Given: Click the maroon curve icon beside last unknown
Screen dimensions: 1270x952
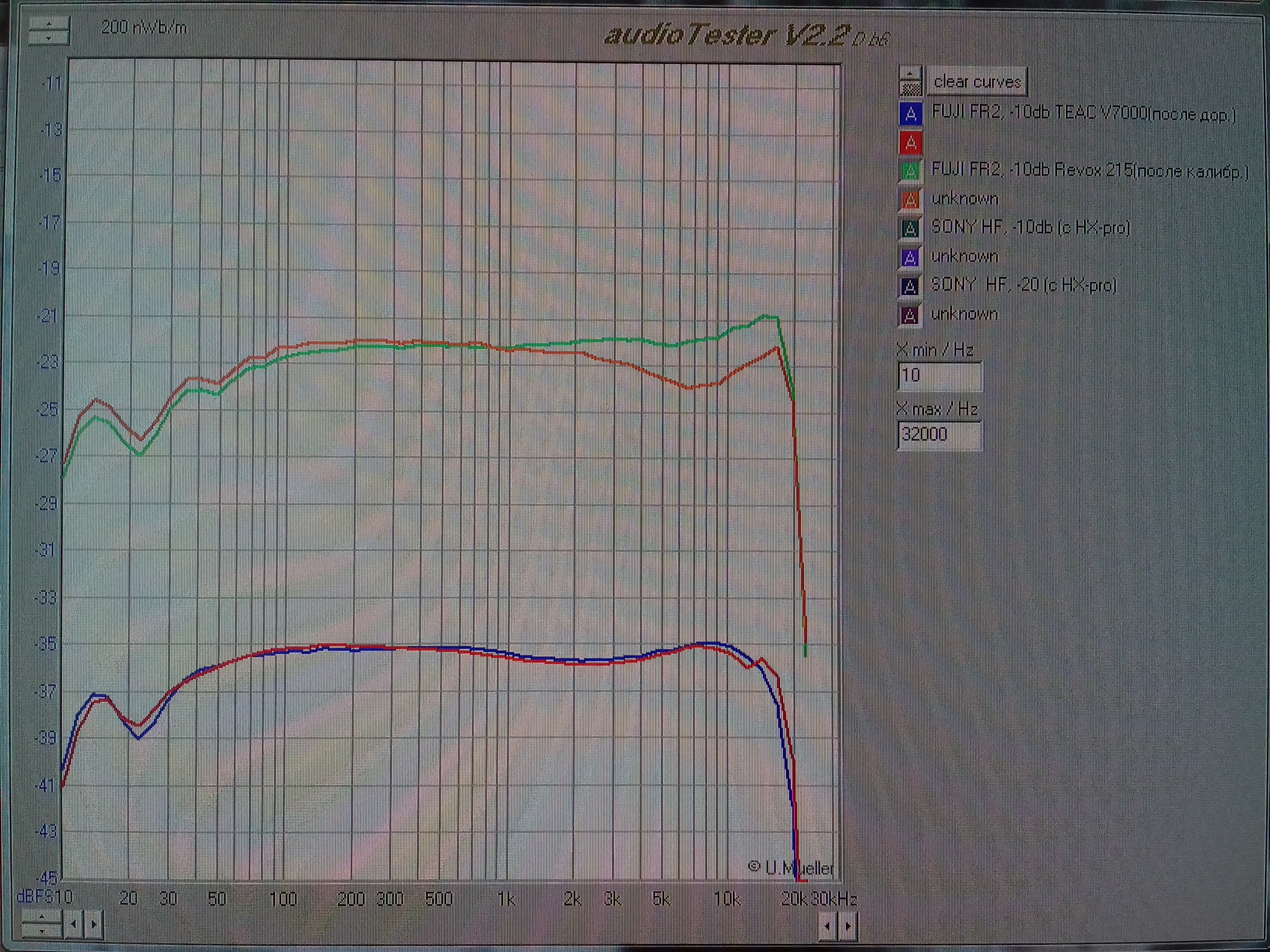Looking at the screenshot, I should click(x=909, y=315).
